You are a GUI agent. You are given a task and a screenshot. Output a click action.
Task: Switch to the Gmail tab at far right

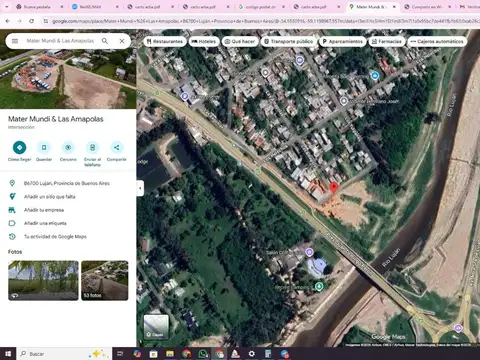(469, 7)
